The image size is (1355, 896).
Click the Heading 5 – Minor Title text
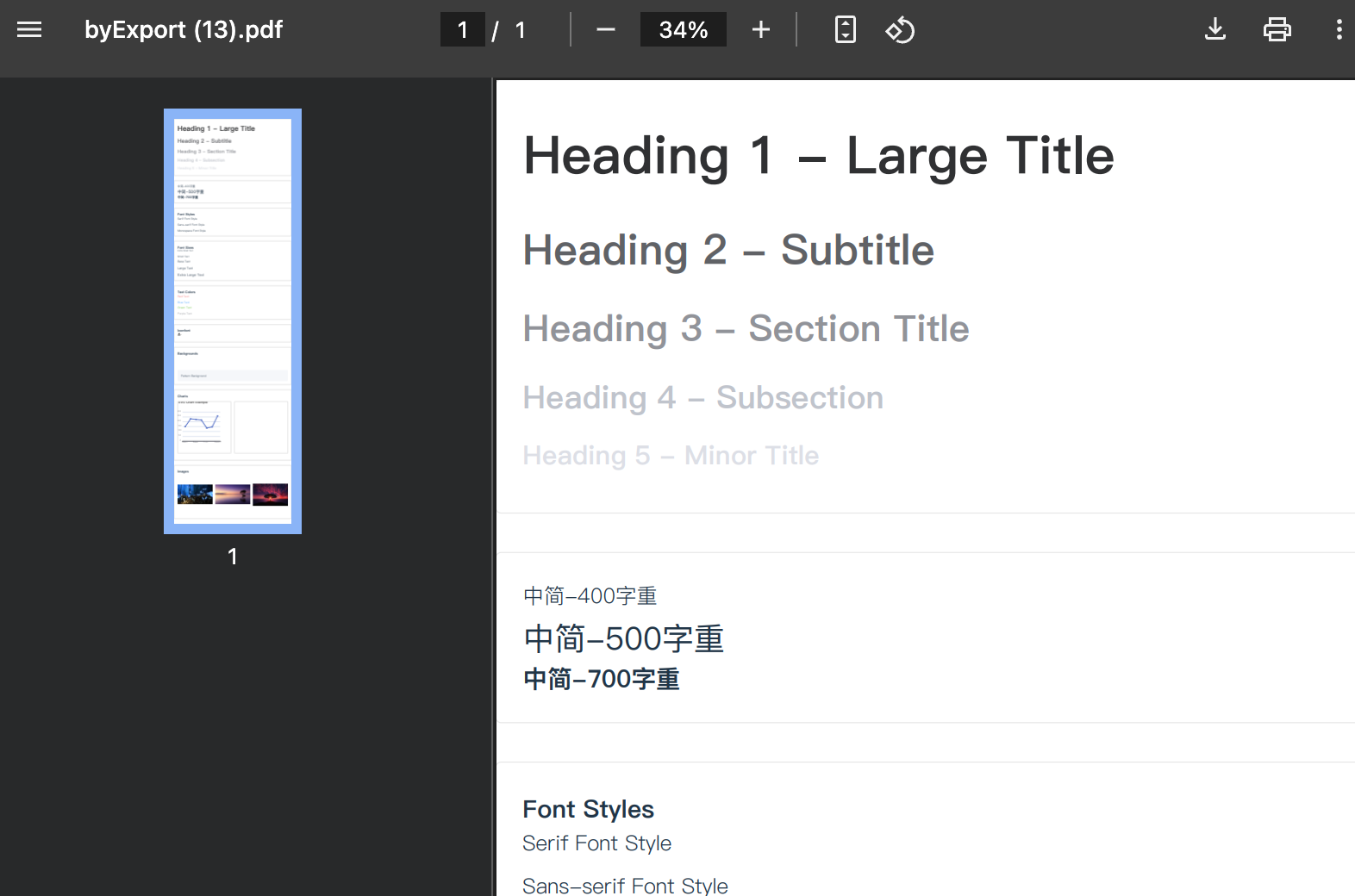(671, 456)
